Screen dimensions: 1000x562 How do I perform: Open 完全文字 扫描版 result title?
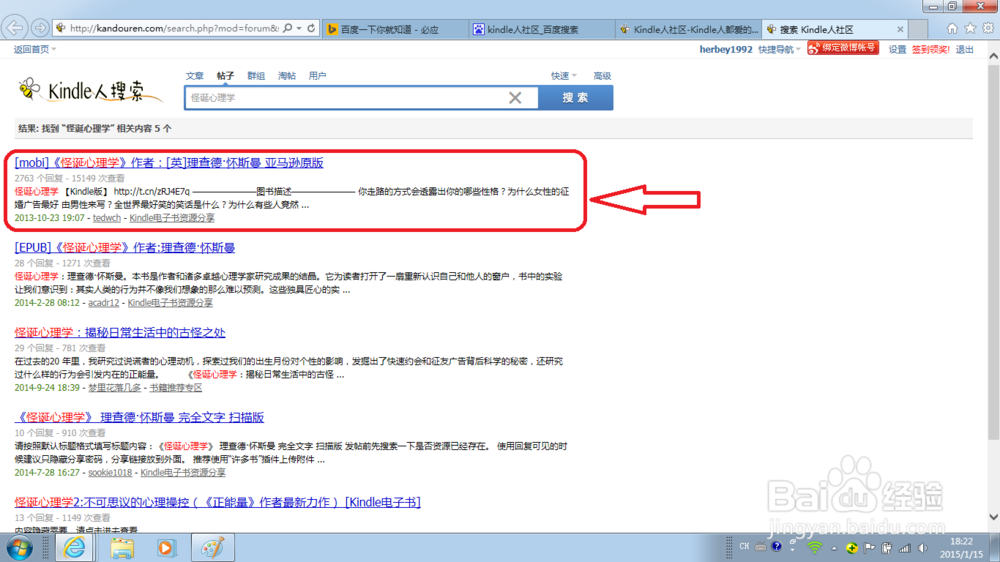pyautogui.click(x=139, y=417)
